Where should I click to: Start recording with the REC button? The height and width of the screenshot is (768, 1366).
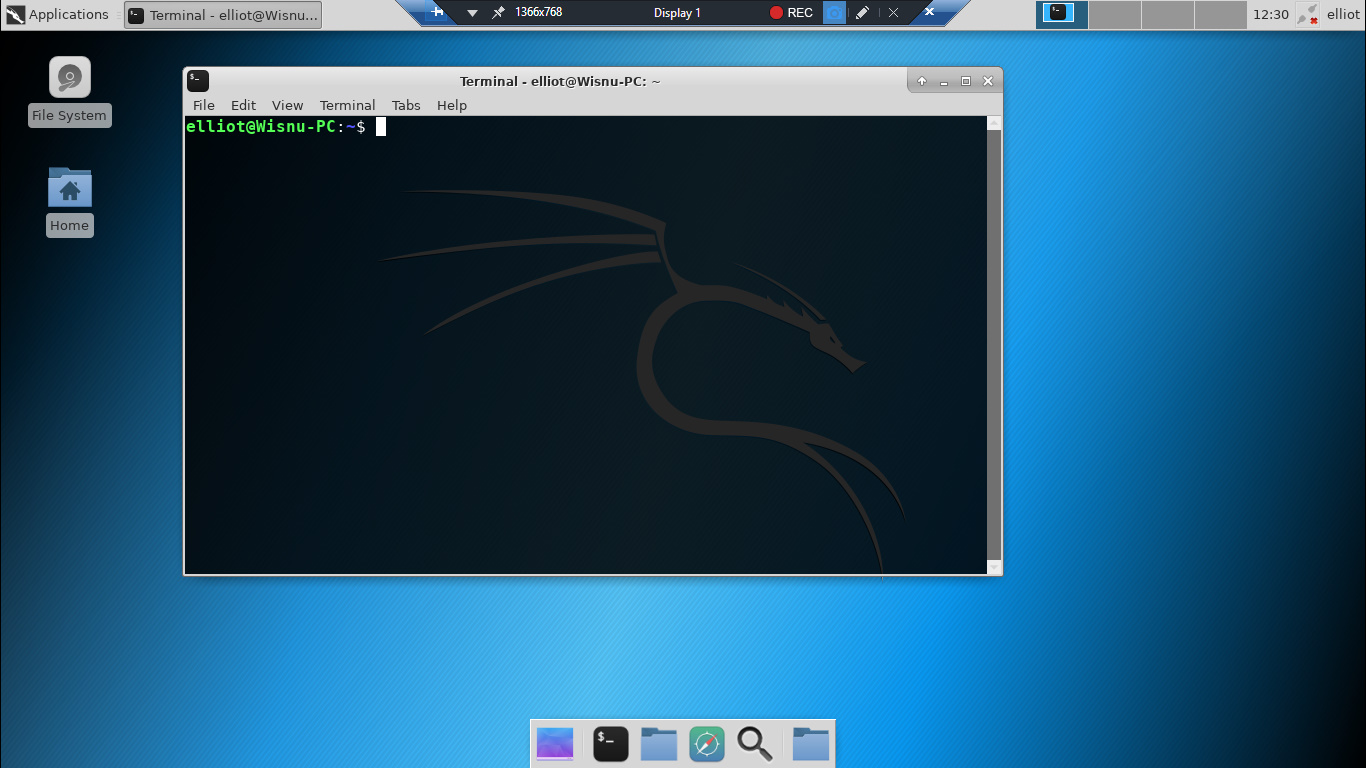coord(791,13)
